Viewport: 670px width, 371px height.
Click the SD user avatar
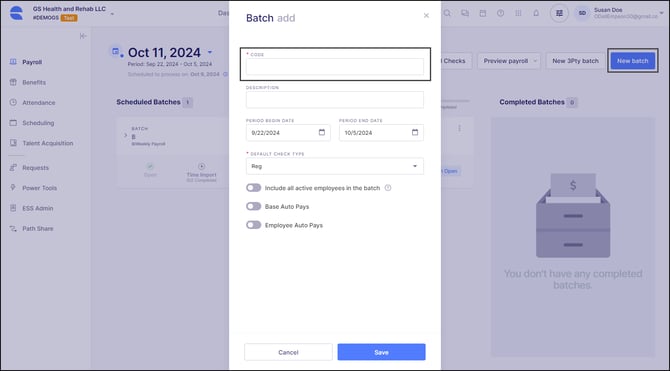[582, 13]
